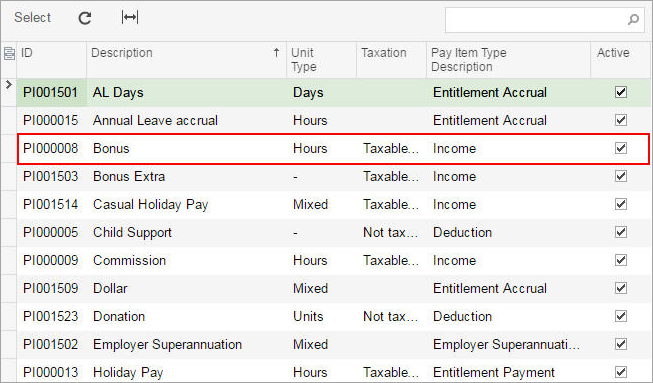
Task: Click the Commission description
Action: (x=130, y=261)
